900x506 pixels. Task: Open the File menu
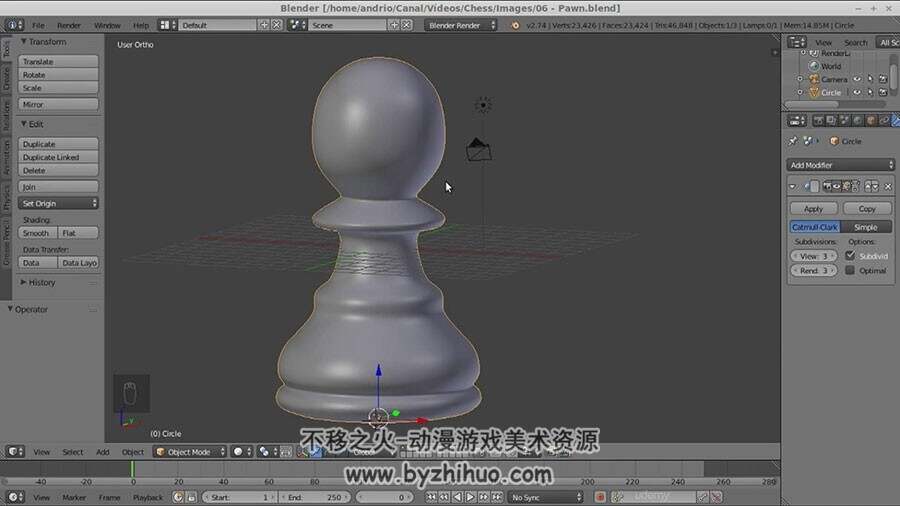[x=38, y=25]
